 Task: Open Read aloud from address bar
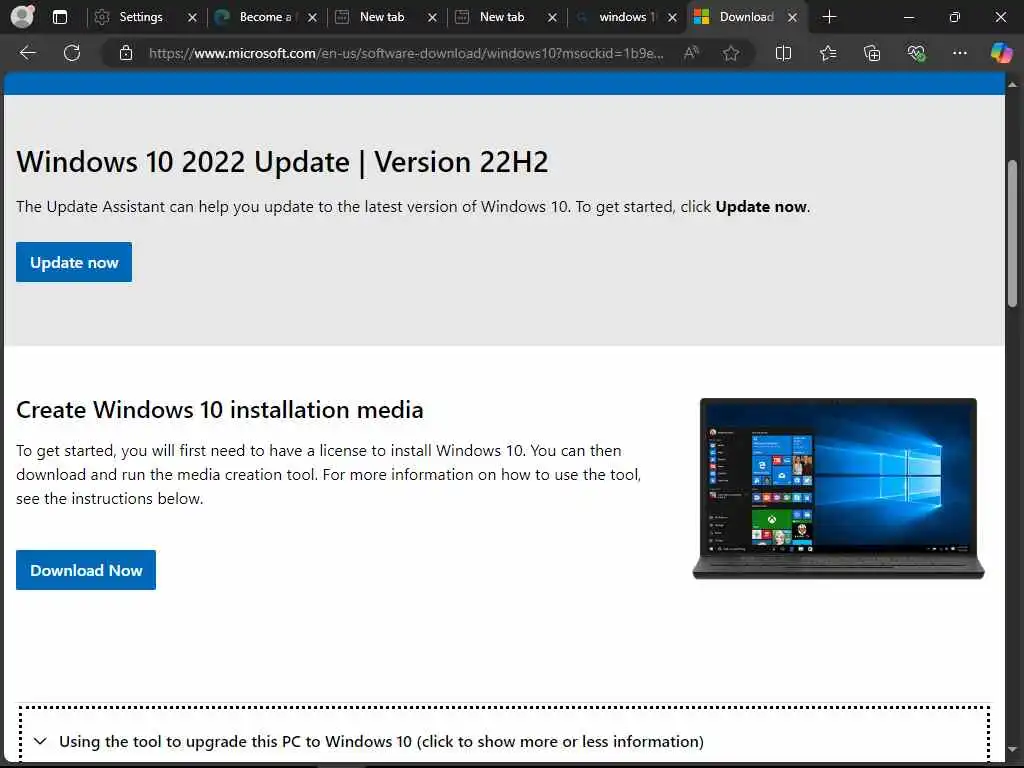[691, 53]
